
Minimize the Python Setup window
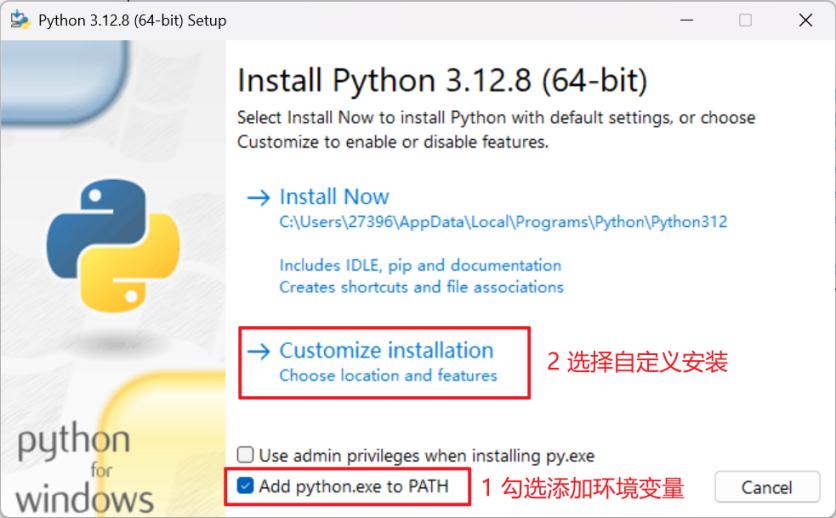click(x=687, y=20)
